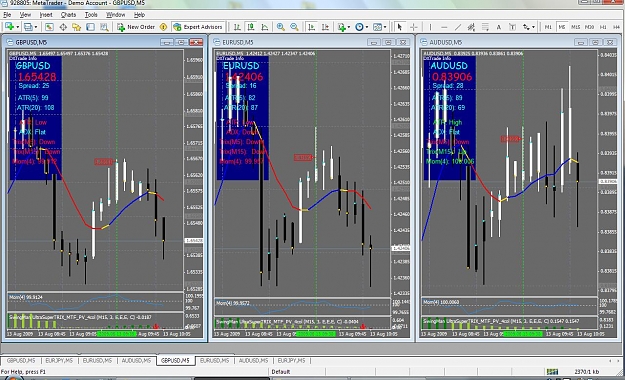Image resolution: width=625 pixels, height=380 pixels.
Task: Open the File menu
Action: pyautogui.click(x=7, y=15)
